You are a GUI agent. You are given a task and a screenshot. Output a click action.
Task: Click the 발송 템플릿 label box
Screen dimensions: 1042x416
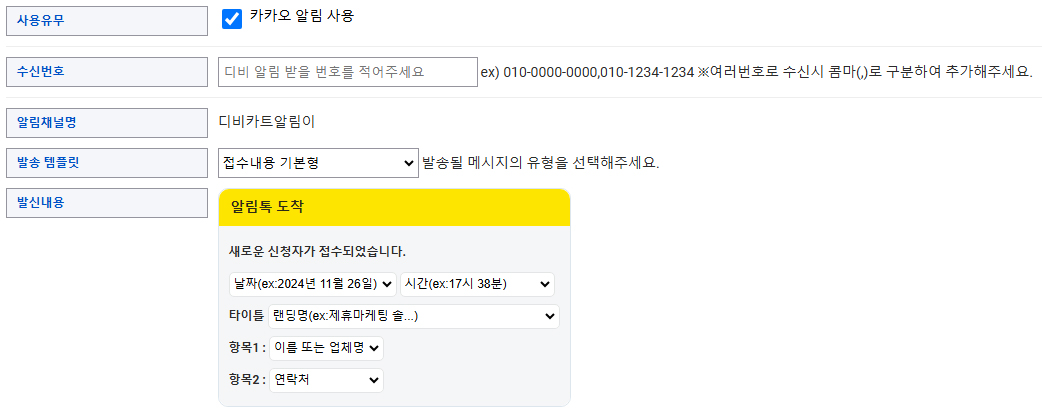(106, 162)
